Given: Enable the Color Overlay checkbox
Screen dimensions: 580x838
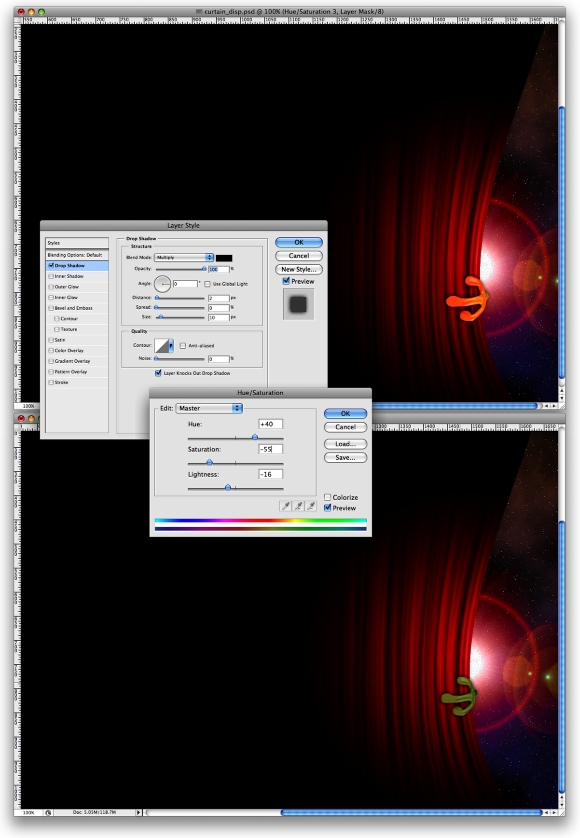Looking at the screenshot, I should 51,351.
